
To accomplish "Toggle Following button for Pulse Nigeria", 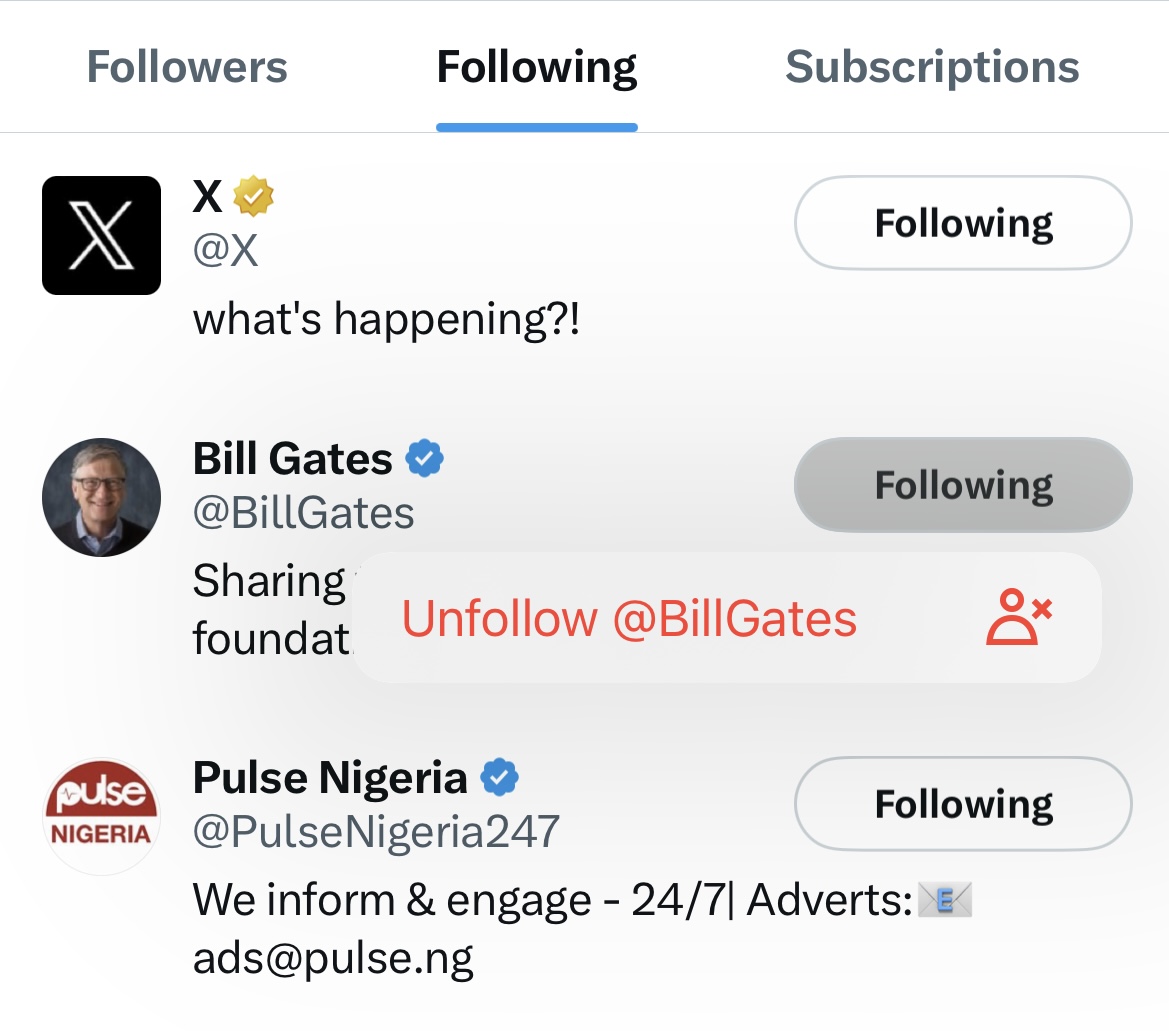I will [x=963, y=804].
